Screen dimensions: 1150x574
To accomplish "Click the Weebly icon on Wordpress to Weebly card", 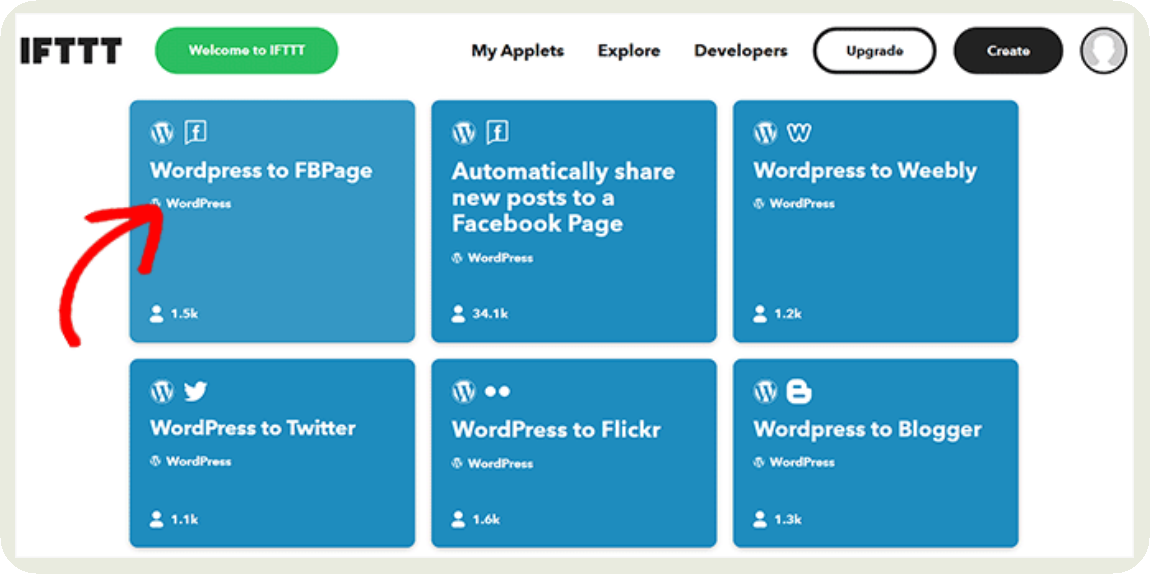I will [x=799, y=133].
